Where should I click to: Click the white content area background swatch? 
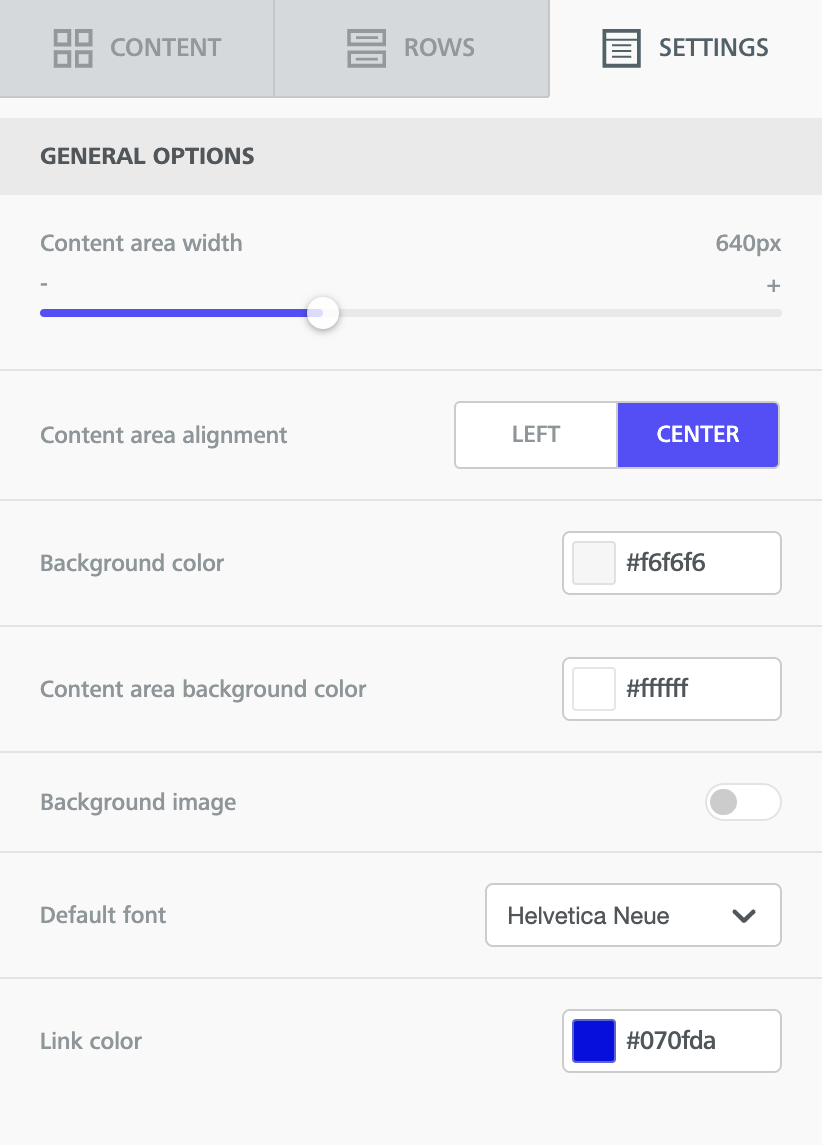click(594, 689)
